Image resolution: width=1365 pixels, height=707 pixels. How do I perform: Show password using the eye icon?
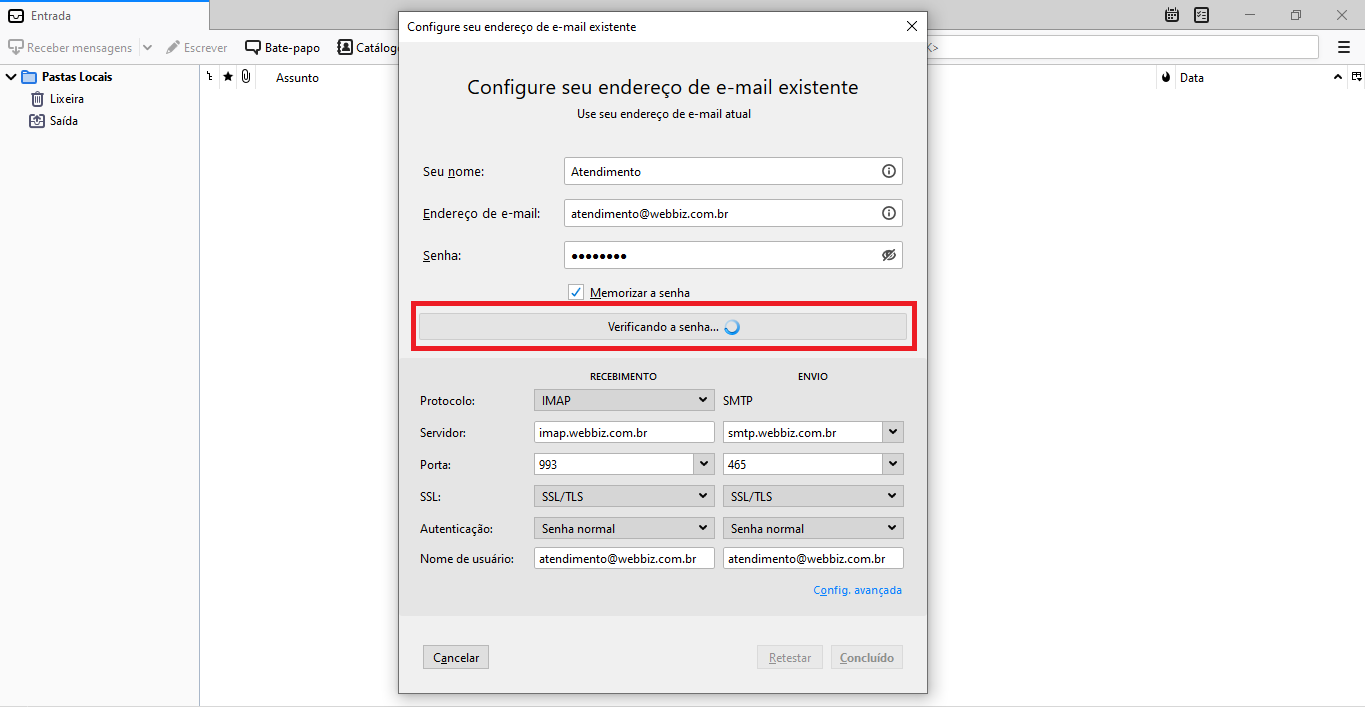(888, 255)
